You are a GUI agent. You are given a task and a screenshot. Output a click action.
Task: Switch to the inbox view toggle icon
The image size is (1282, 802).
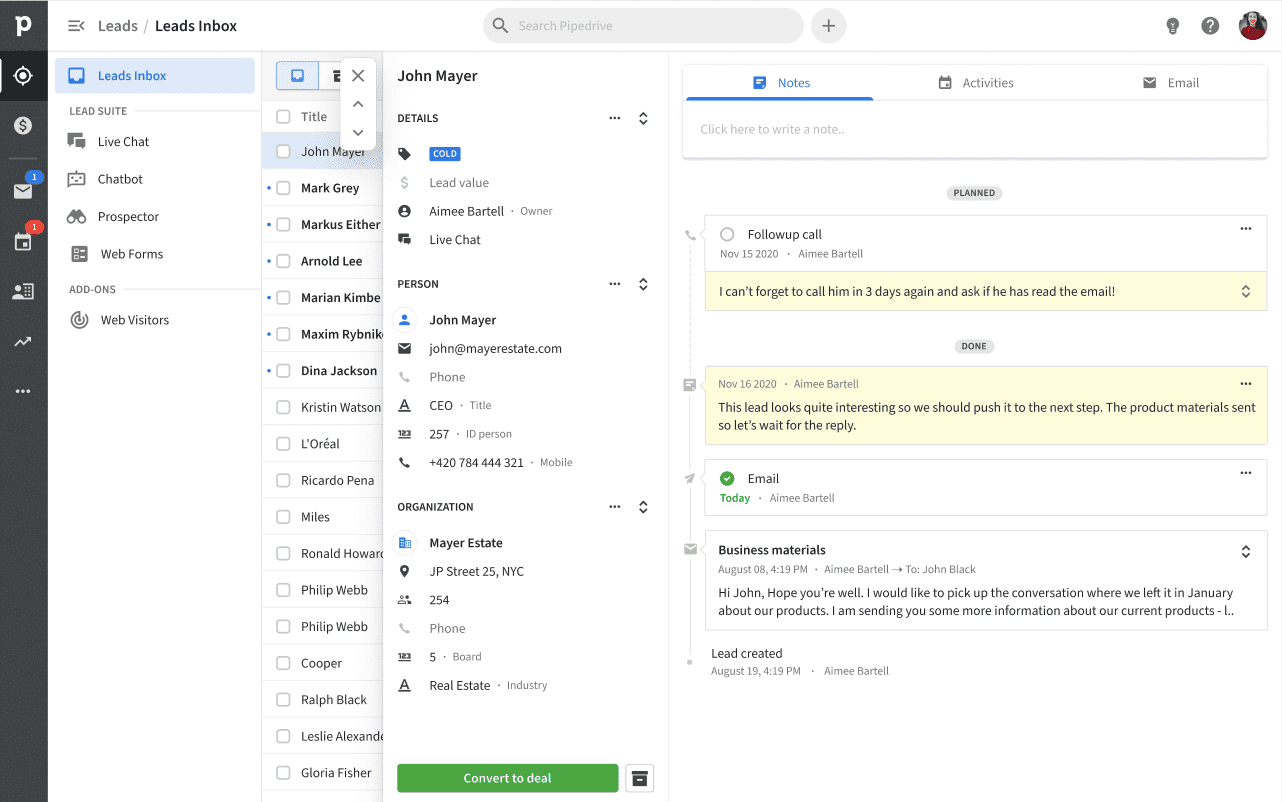tap(297, 75)
